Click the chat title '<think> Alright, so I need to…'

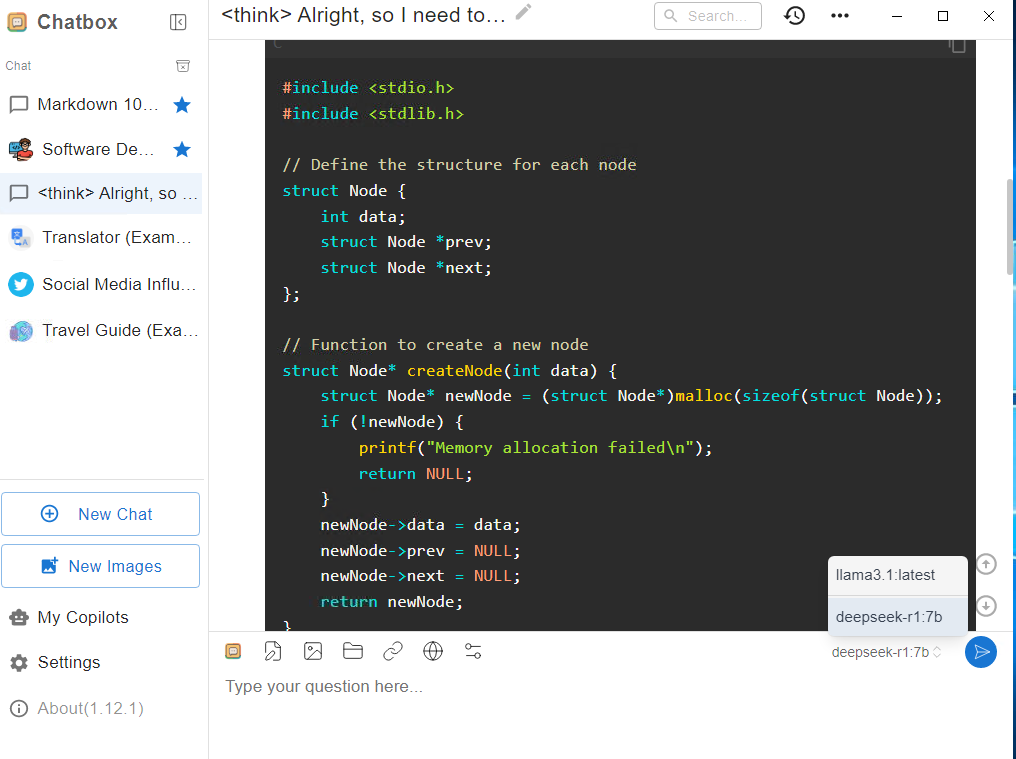tap(364, 15)
